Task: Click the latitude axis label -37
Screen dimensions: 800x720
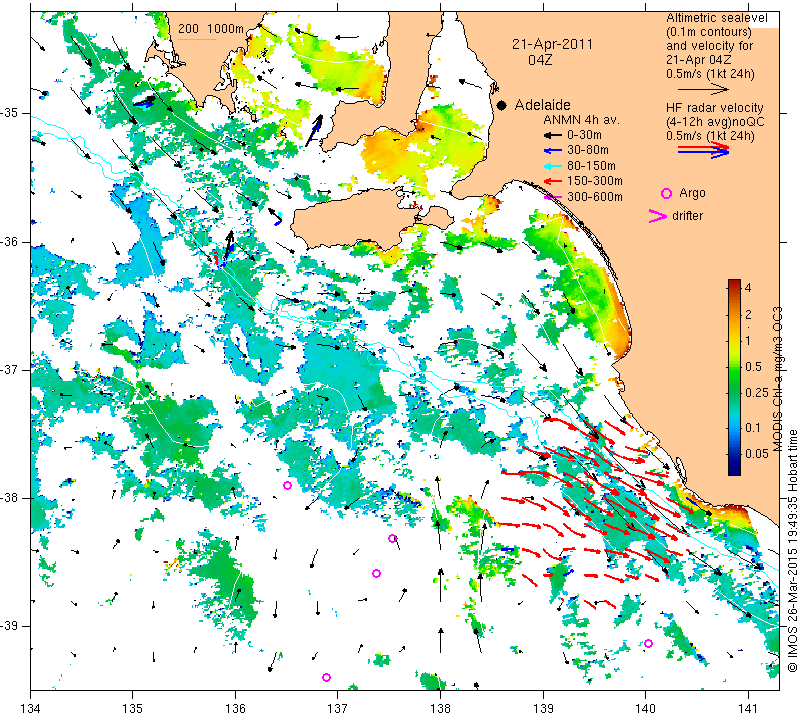Action: 10,369
